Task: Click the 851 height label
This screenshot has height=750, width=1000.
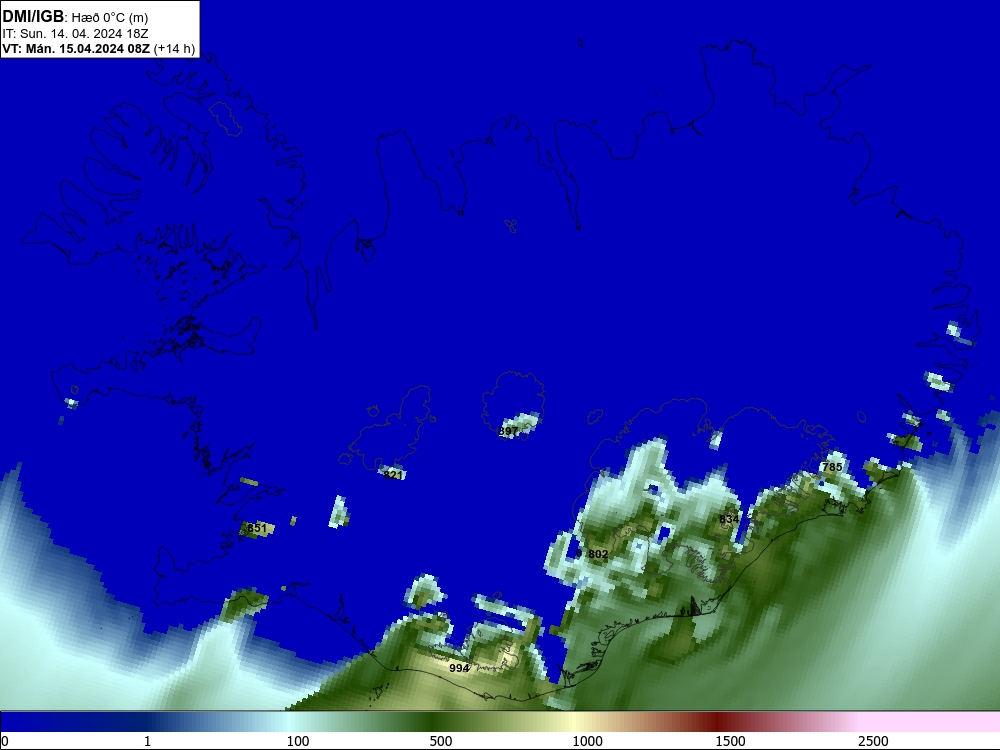Action: pos(257,528)
